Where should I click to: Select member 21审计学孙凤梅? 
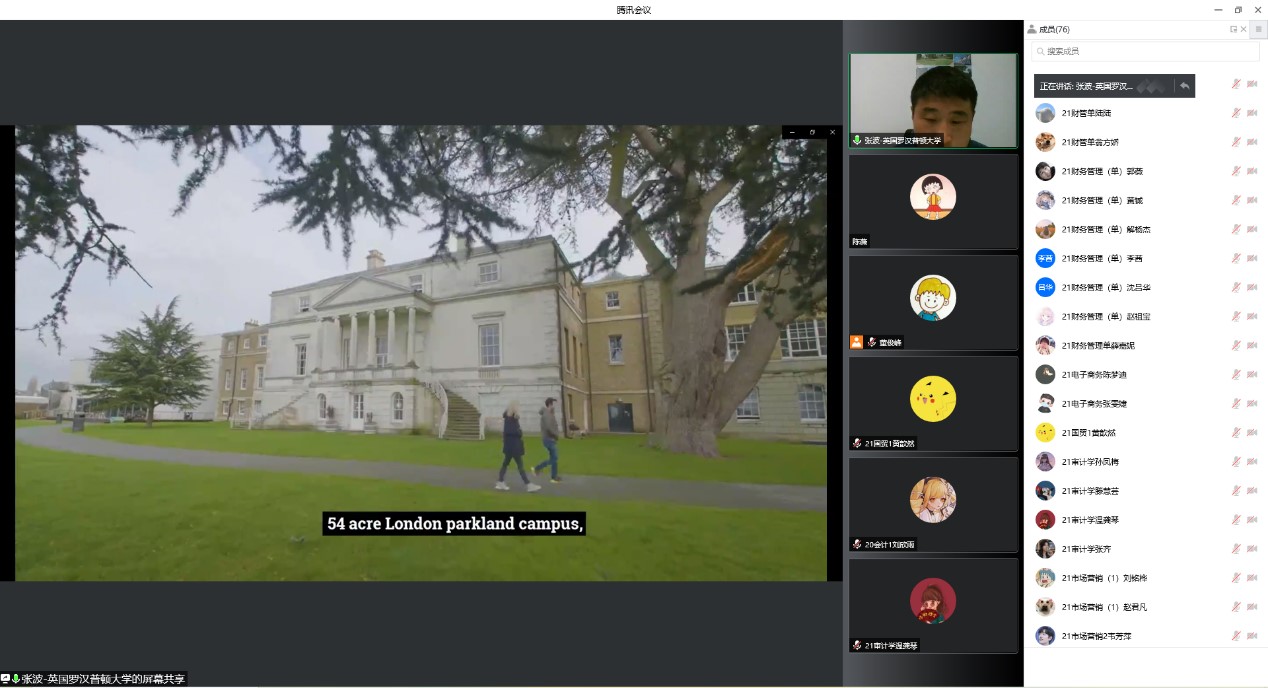coord(1146,461)
